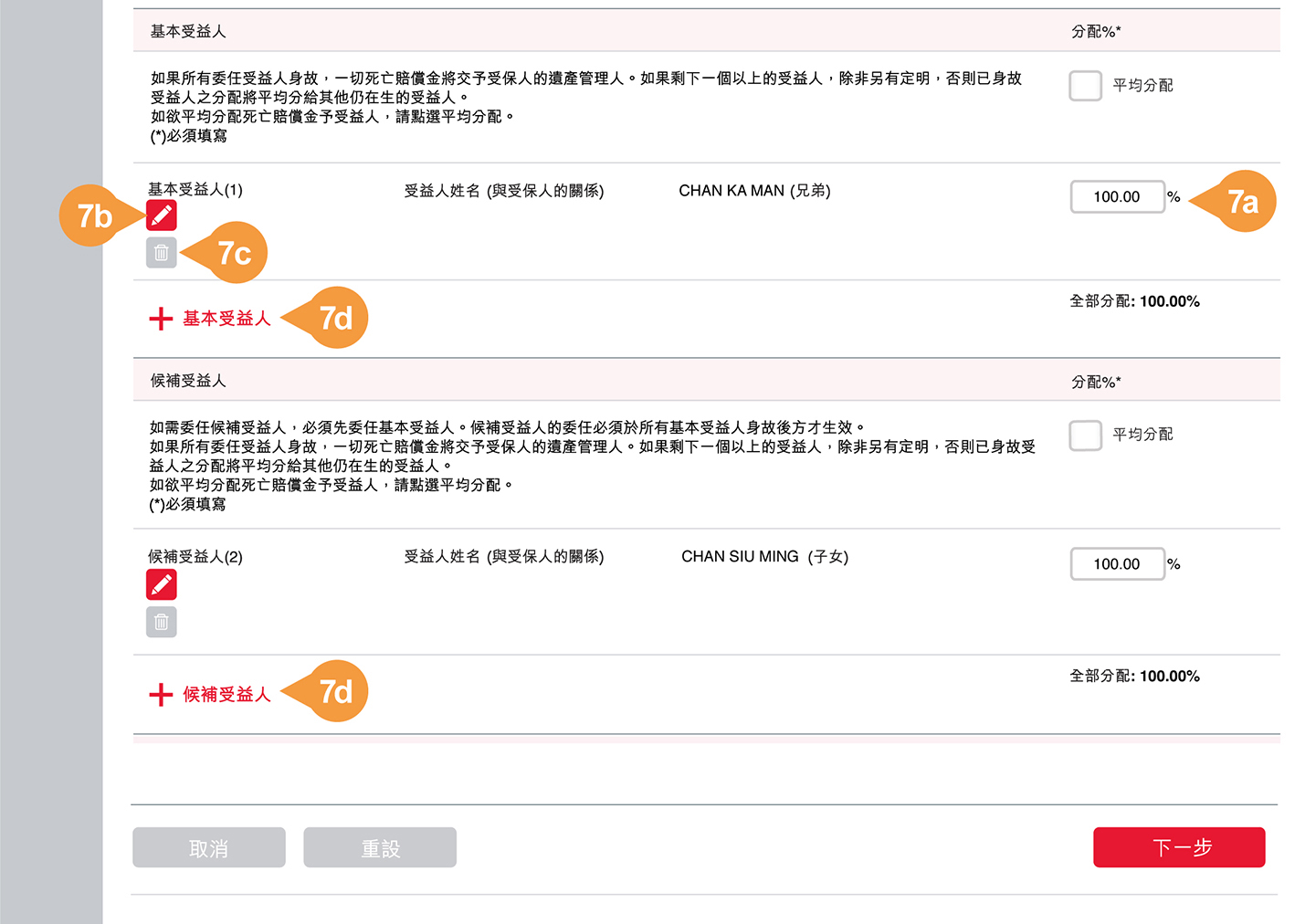Image resolution: width=1305 pixels, height=924 pixels.
Task: Click the orange 7a callout marker
Action: point(1243,201)
